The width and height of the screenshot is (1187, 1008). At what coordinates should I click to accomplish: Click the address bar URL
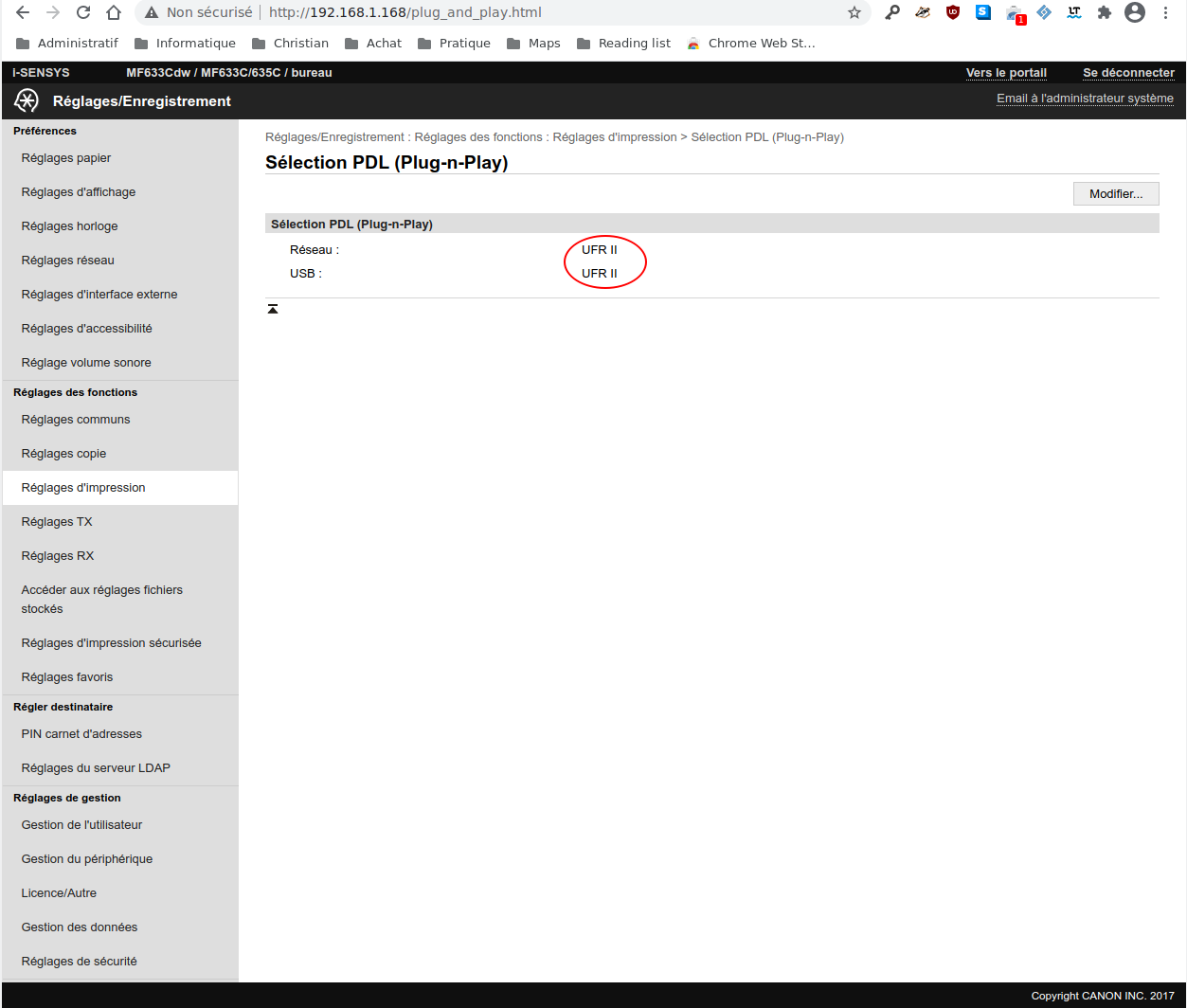(405, 13)
